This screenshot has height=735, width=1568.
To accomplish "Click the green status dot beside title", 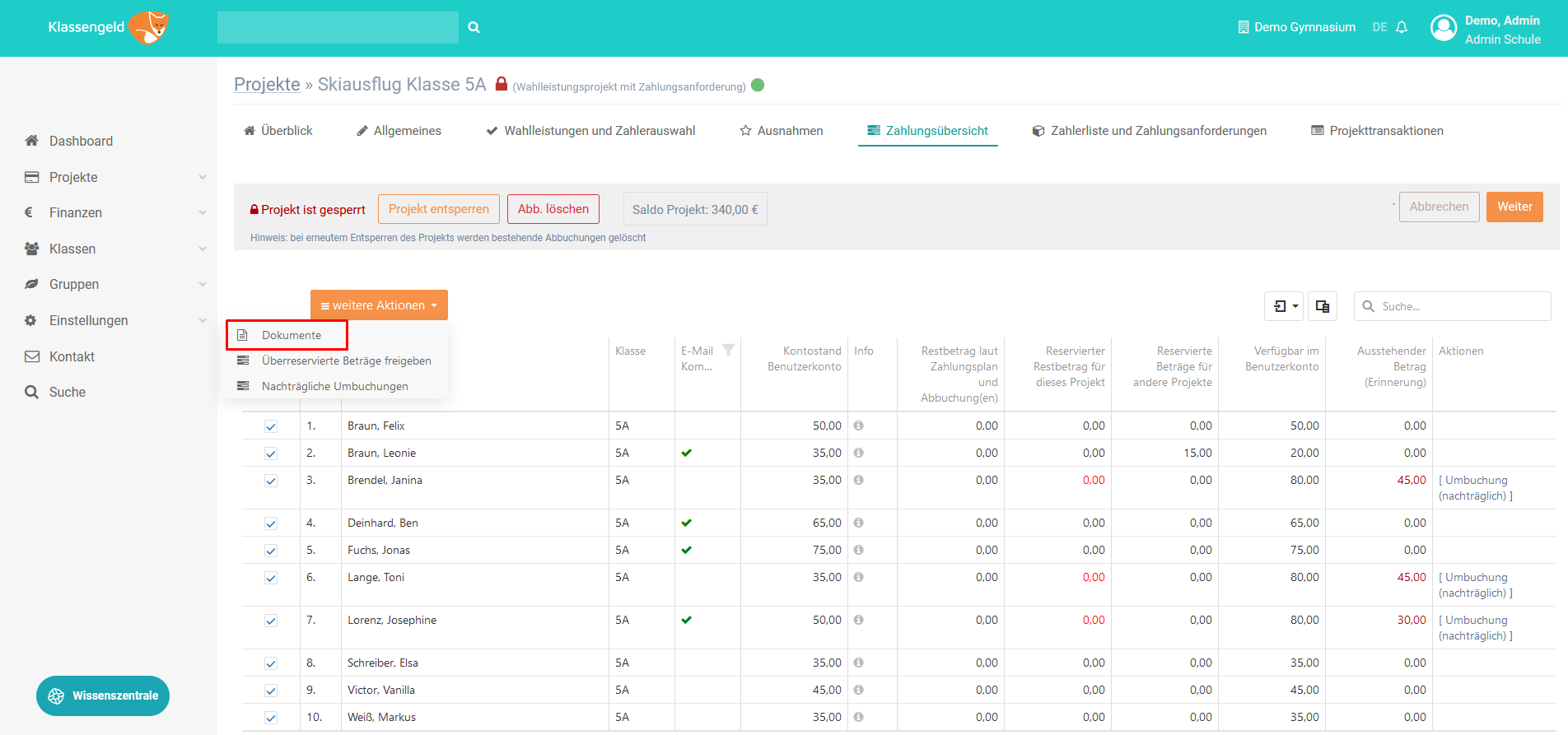I will (758, 85).
